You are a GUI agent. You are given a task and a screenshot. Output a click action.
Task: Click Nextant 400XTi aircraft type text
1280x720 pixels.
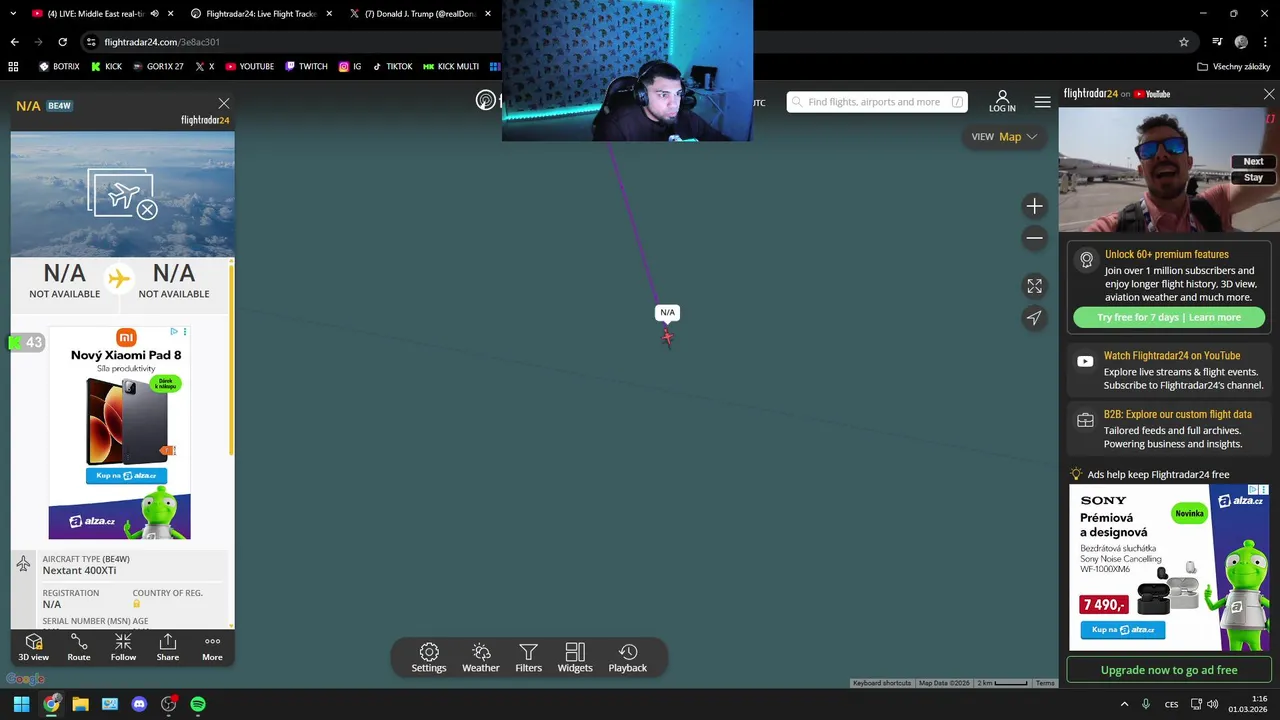[79, 571]
